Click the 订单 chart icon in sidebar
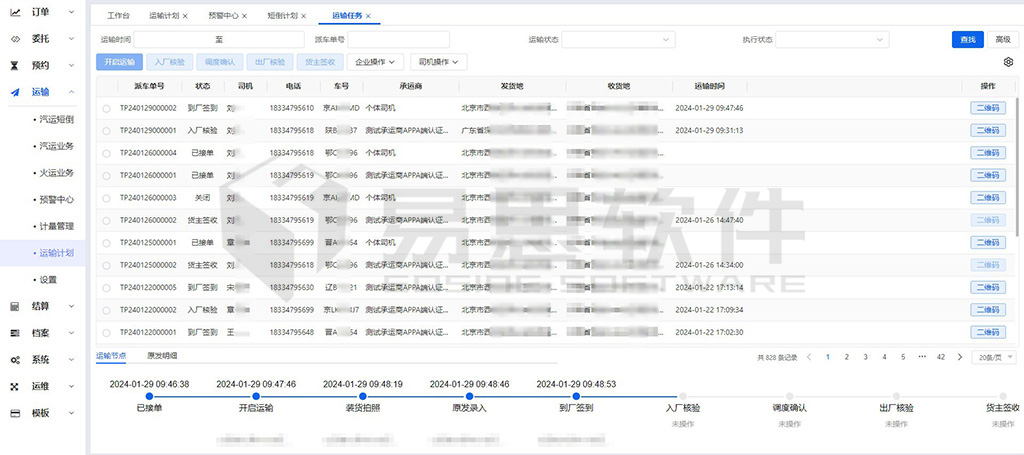Screen dimensions: 1024x455 (15, 13)
